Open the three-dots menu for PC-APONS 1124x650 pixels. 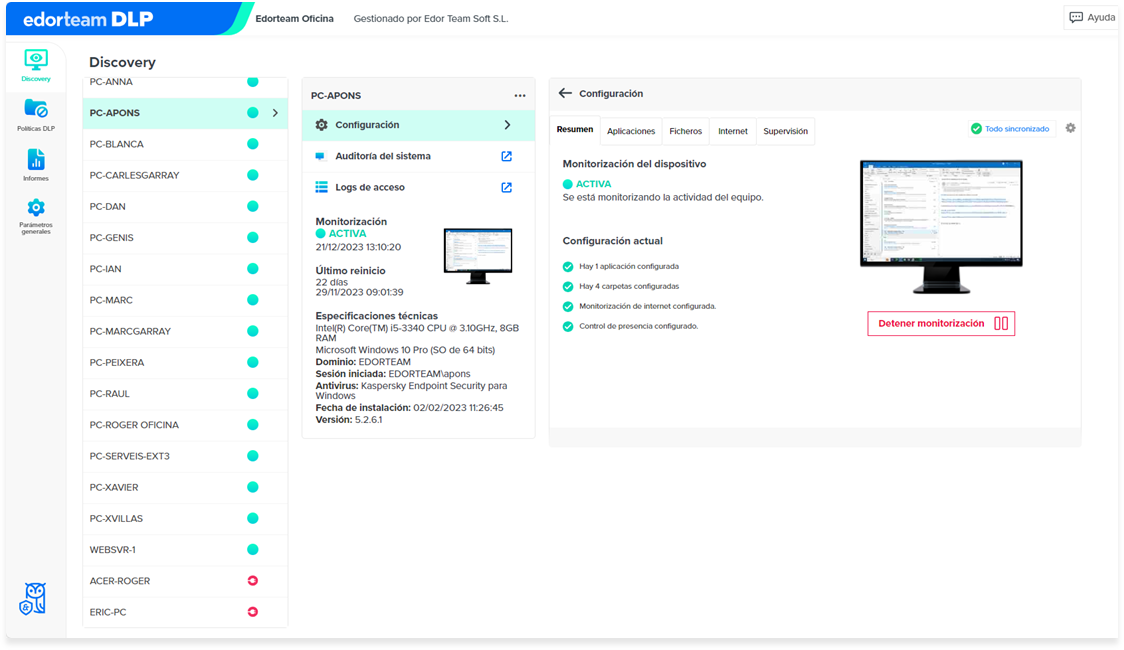pos(520,95)
